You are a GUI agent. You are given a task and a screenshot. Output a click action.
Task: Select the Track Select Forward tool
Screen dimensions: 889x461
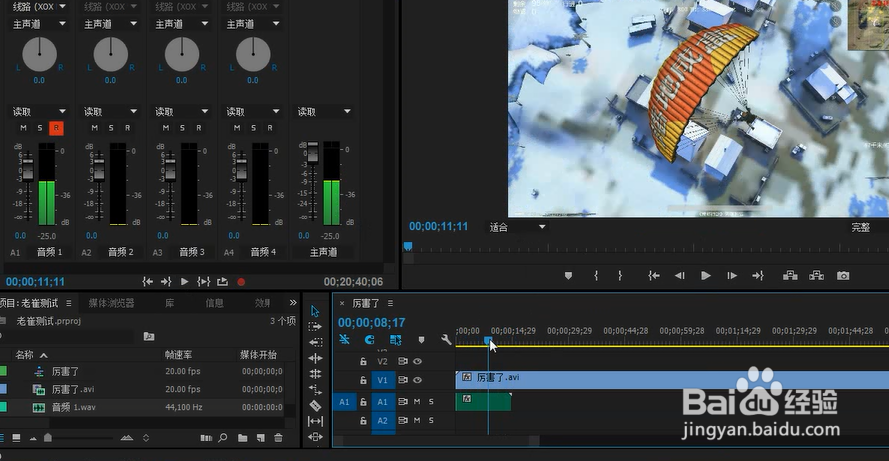(315, 327)
